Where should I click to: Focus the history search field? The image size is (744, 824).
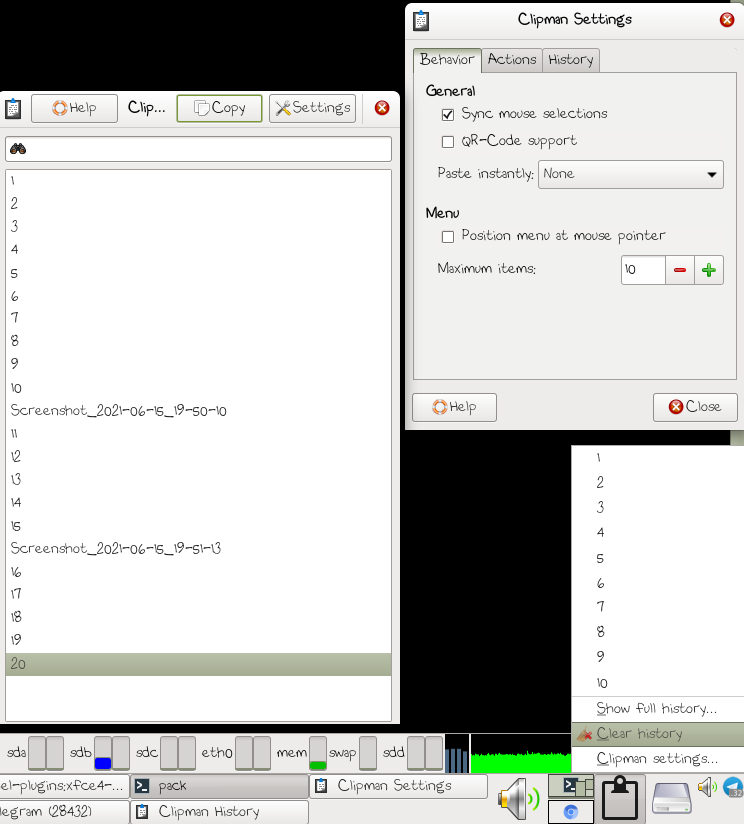pyautogui.click(x=199, y=149)
